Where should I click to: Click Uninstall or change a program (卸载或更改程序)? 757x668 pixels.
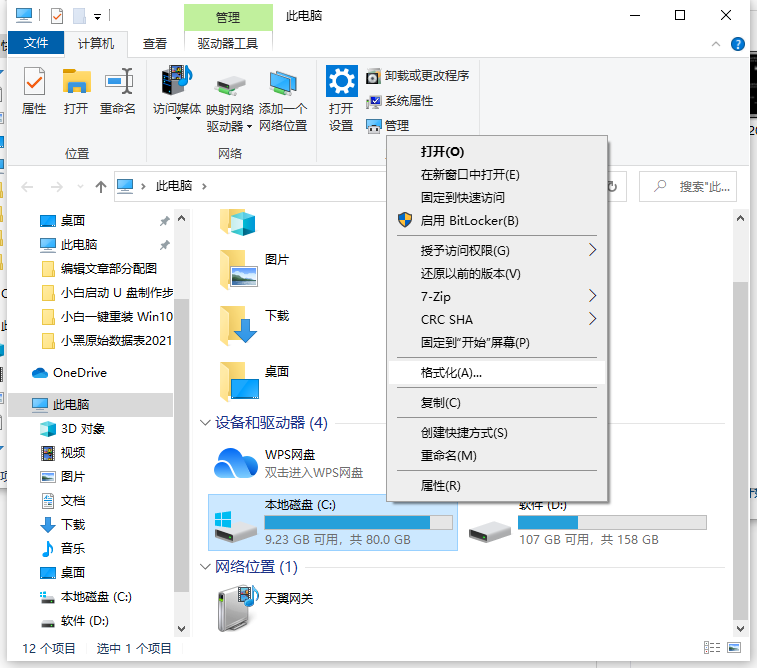click(417, 76)
